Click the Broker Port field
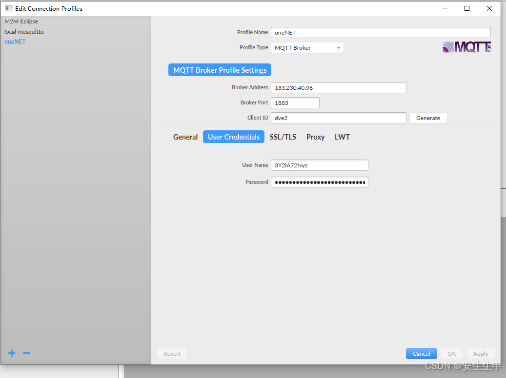This screenshot has height=378, width=506. pos(295,103)
